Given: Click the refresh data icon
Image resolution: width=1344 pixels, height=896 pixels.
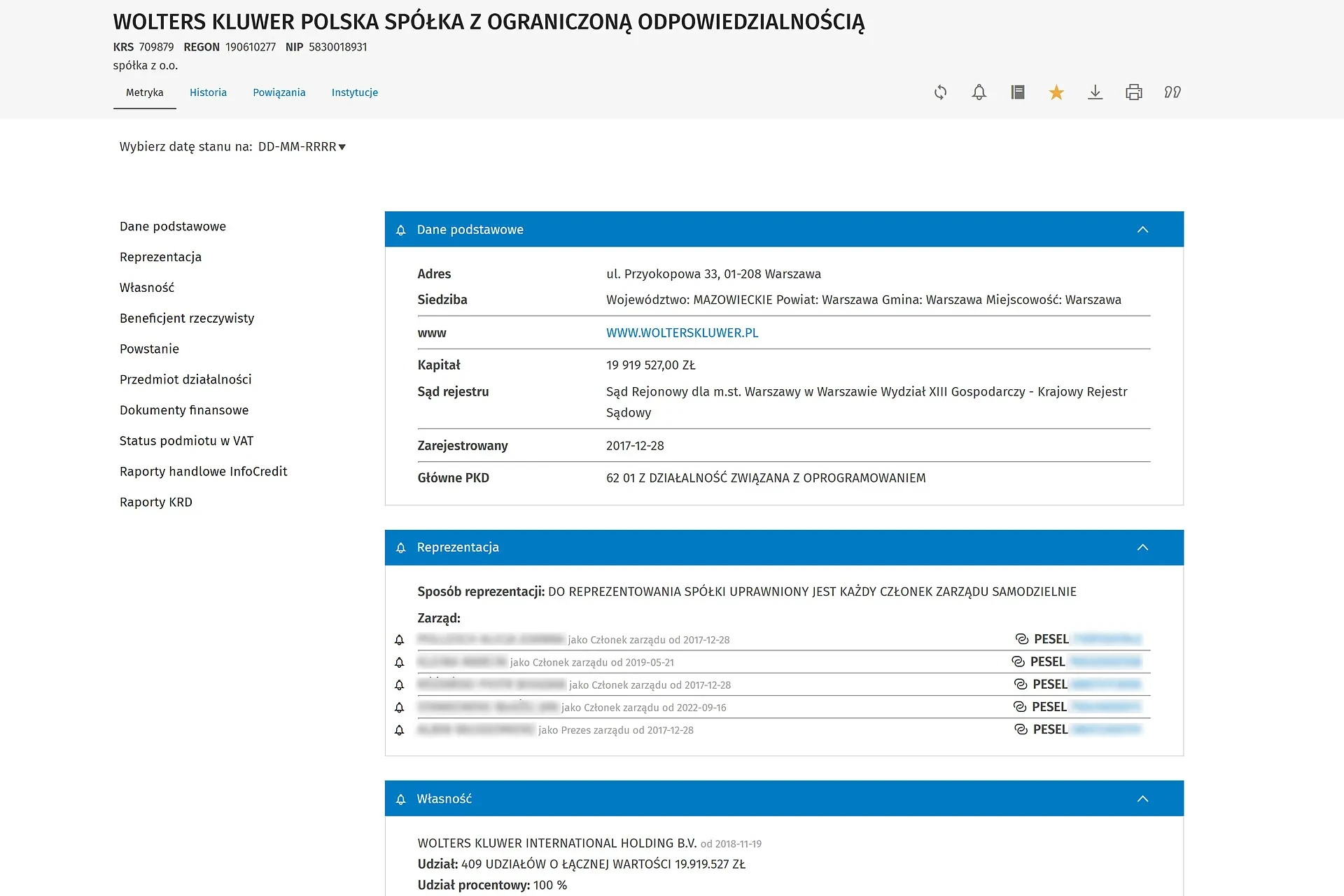Looking at the screenshot, I should click(940, 92).
